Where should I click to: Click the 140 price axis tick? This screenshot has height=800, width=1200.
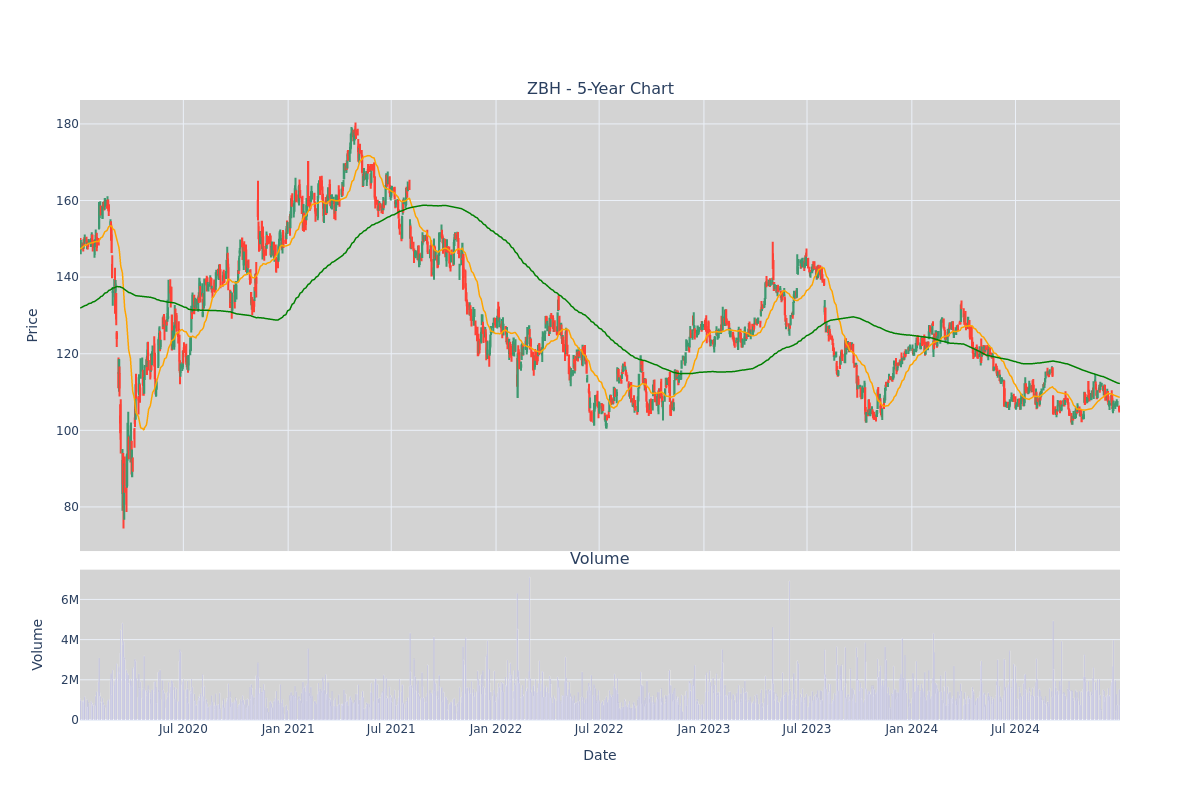pos(67,277)
